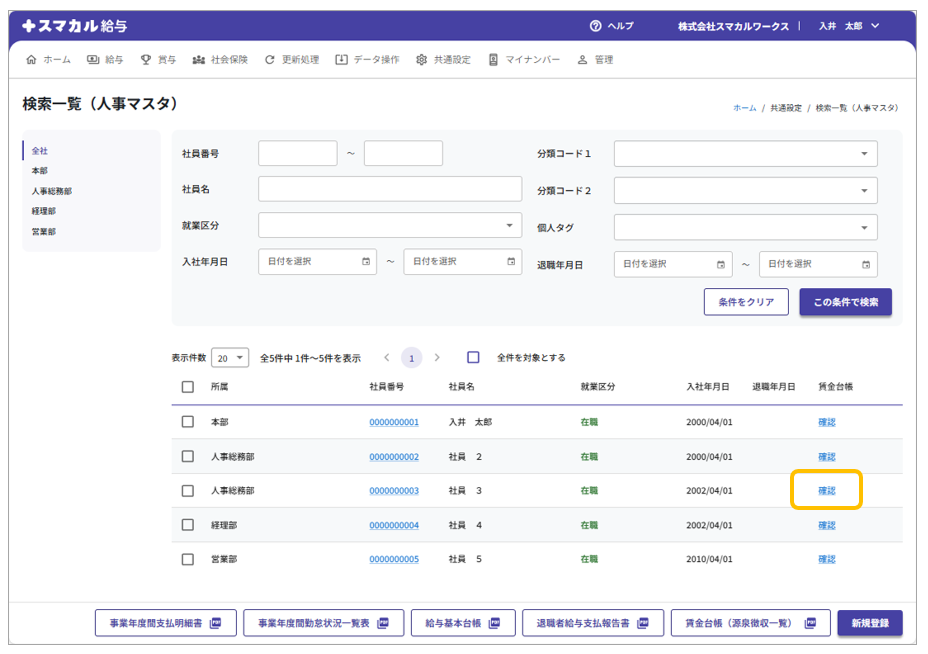928x654 pixels.
Task: Click the calendar icon in hire start date
Action: (x=367, y=262)
